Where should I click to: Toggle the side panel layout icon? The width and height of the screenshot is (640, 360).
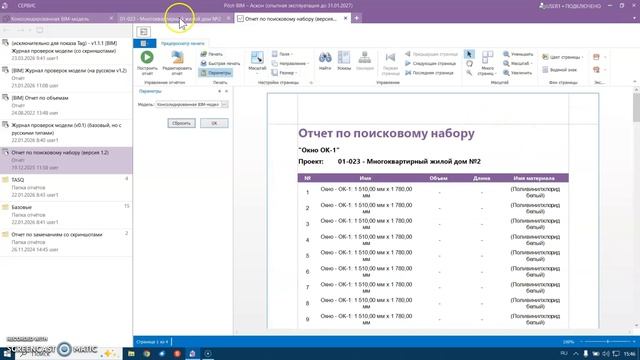[x=143, y=31]
